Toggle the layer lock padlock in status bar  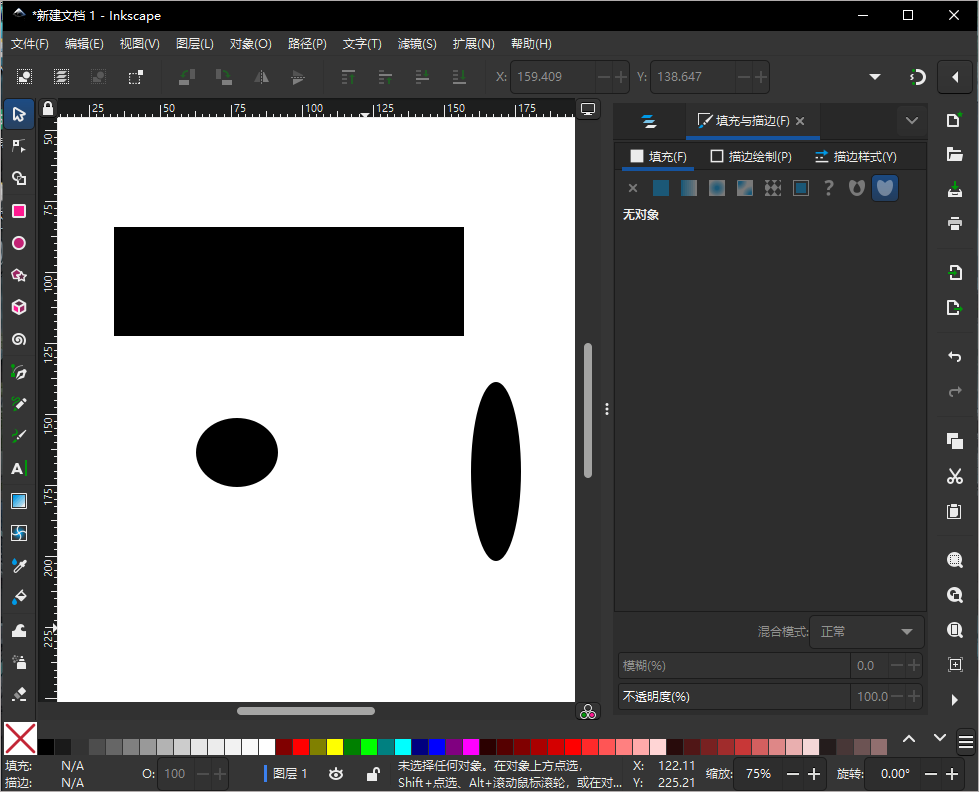(373, 773)
